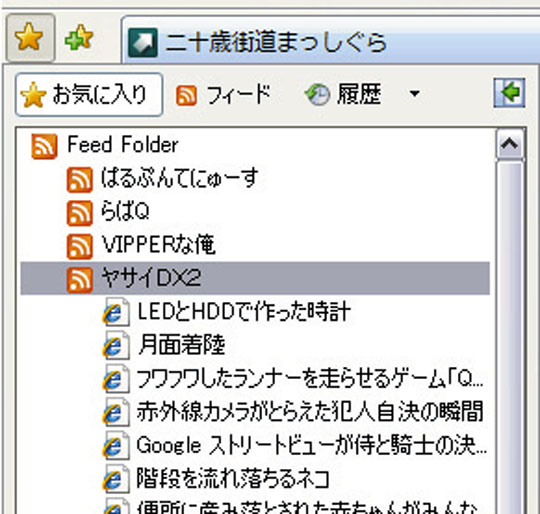Switch to the お気に入り tab

pos(89,94)
